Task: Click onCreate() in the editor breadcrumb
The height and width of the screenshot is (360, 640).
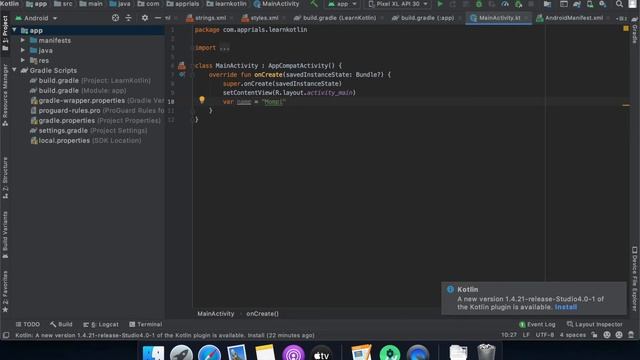Action: click(262, 313)
